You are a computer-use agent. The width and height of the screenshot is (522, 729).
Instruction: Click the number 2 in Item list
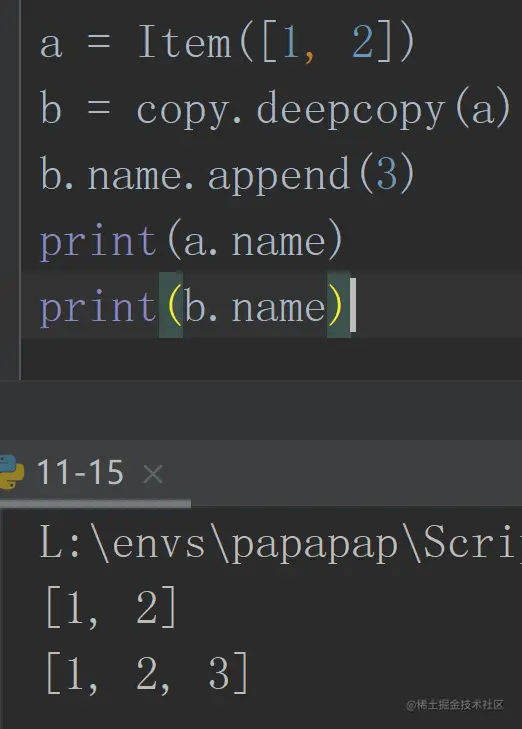[x=363, y=42]
